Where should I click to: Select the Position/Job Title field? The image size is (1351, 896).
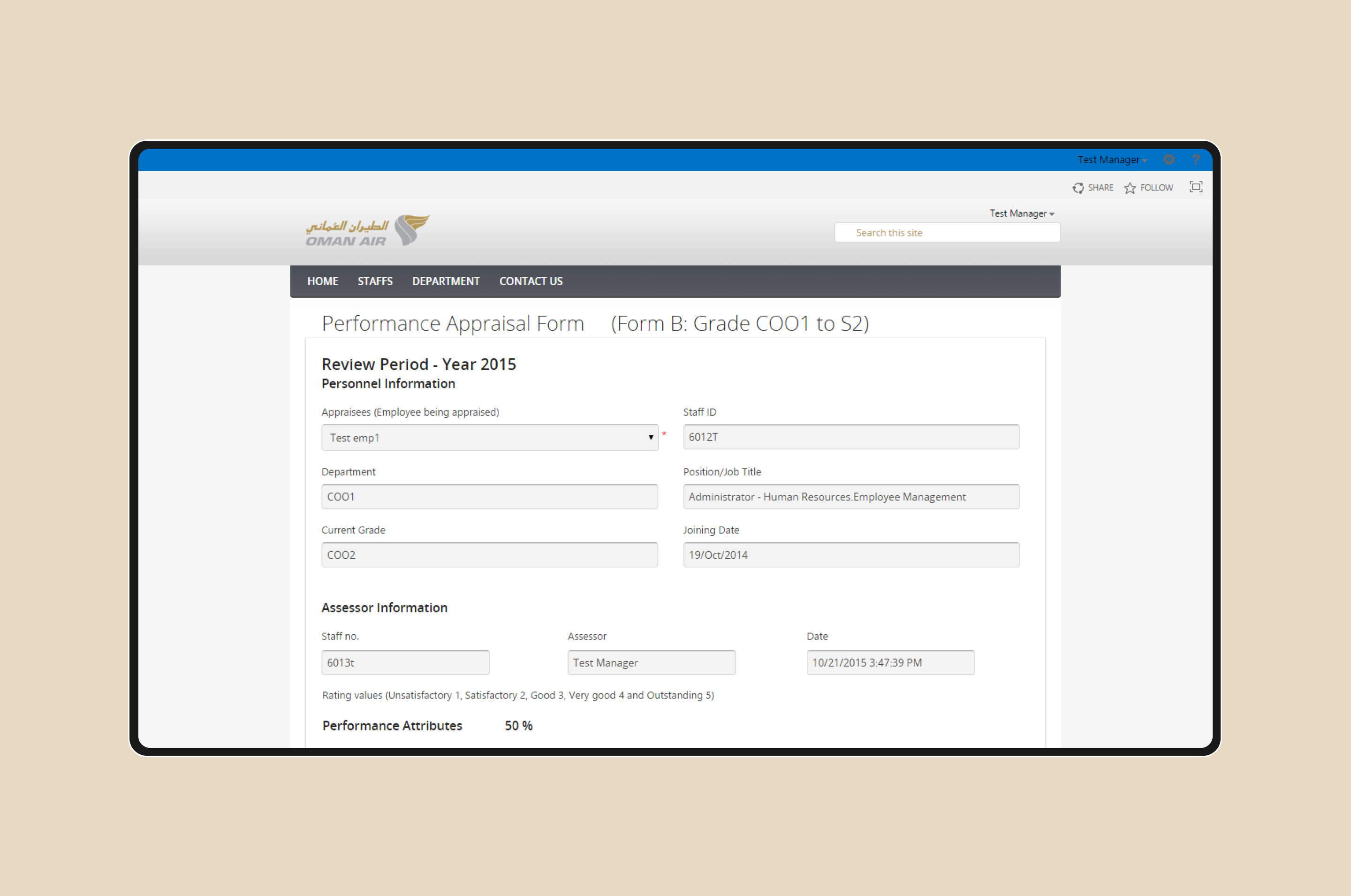tap(850, 497)
